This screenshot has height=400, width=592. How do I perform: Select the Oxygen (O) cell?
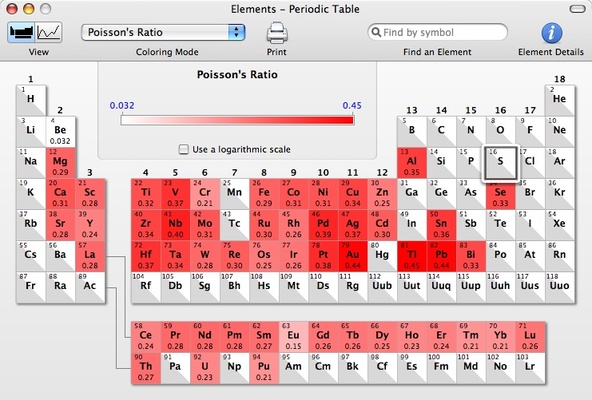[x=500, y=132]
